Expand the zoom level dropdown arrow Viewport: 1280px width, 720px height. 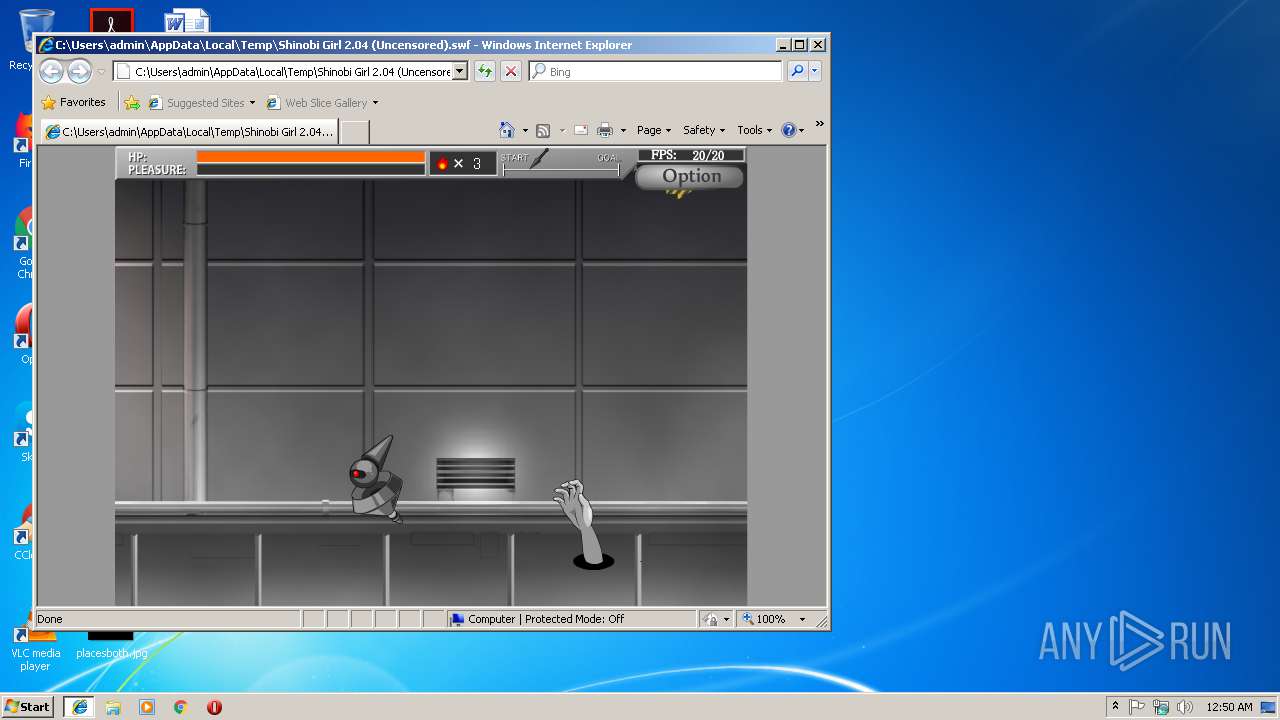coord(802,619)
